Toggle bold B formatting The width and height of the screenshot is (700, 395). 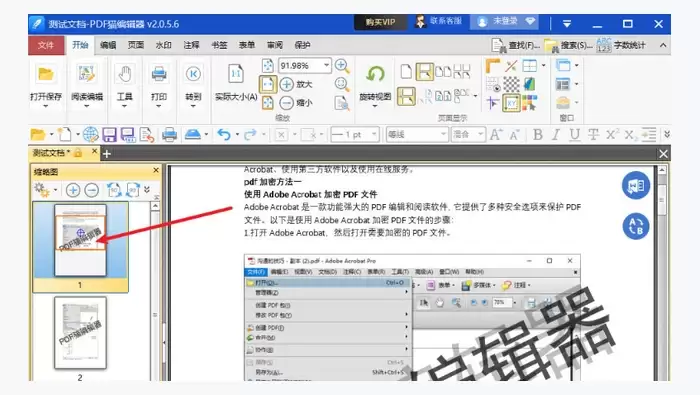click(538, 134)
